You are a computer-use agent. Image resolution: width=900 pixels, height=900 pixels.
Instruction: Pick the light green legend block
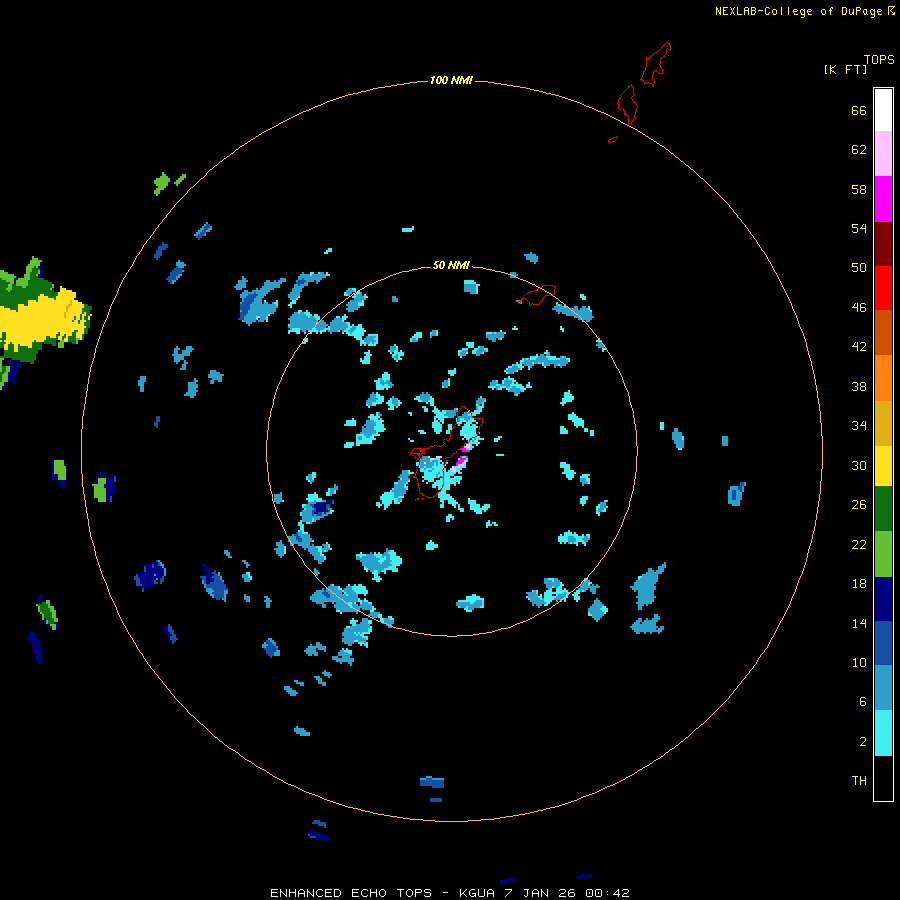coord(883,553)
